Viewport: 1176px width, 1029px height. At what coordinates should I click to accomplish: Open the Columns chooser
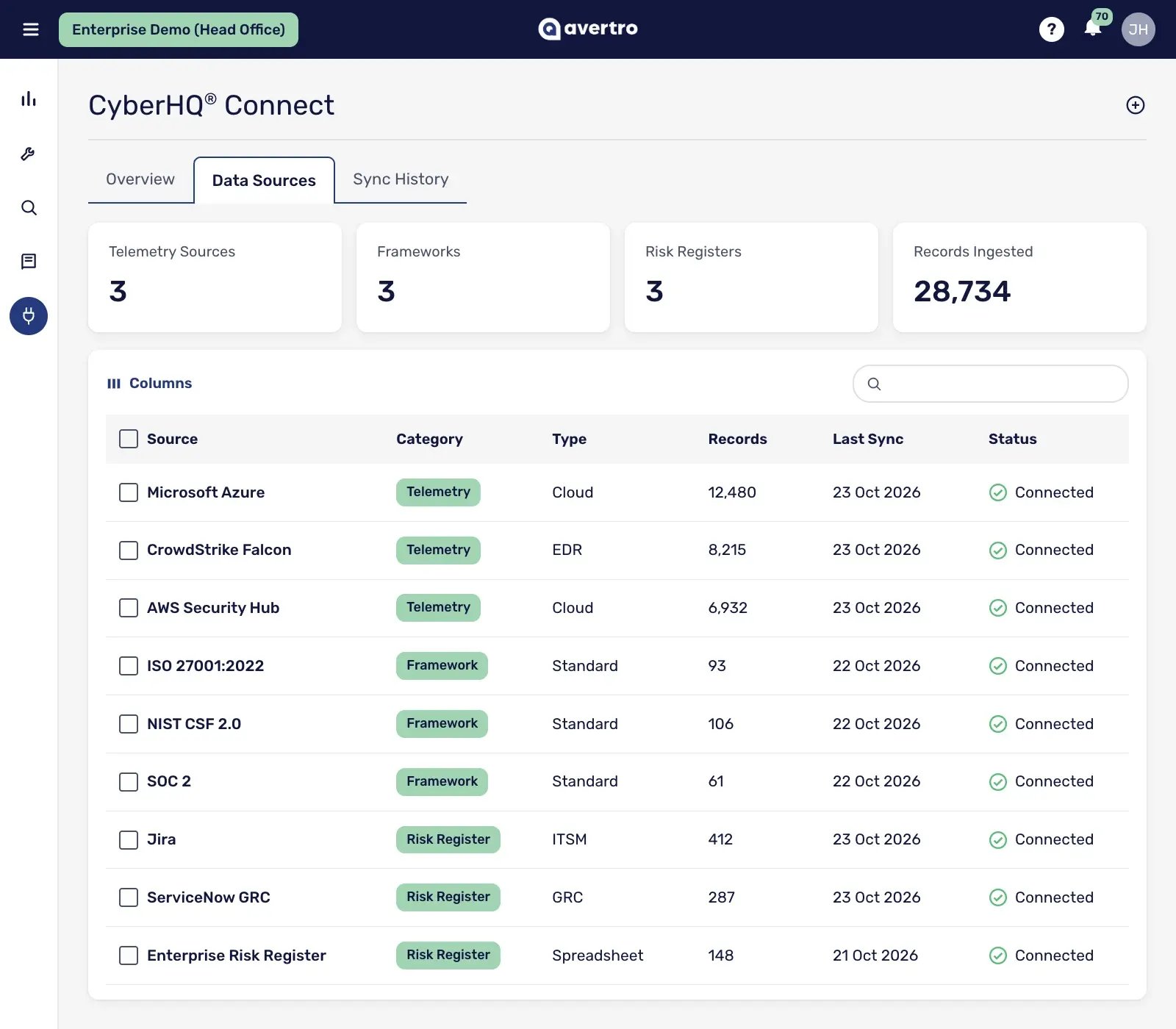tap(149, 383)
